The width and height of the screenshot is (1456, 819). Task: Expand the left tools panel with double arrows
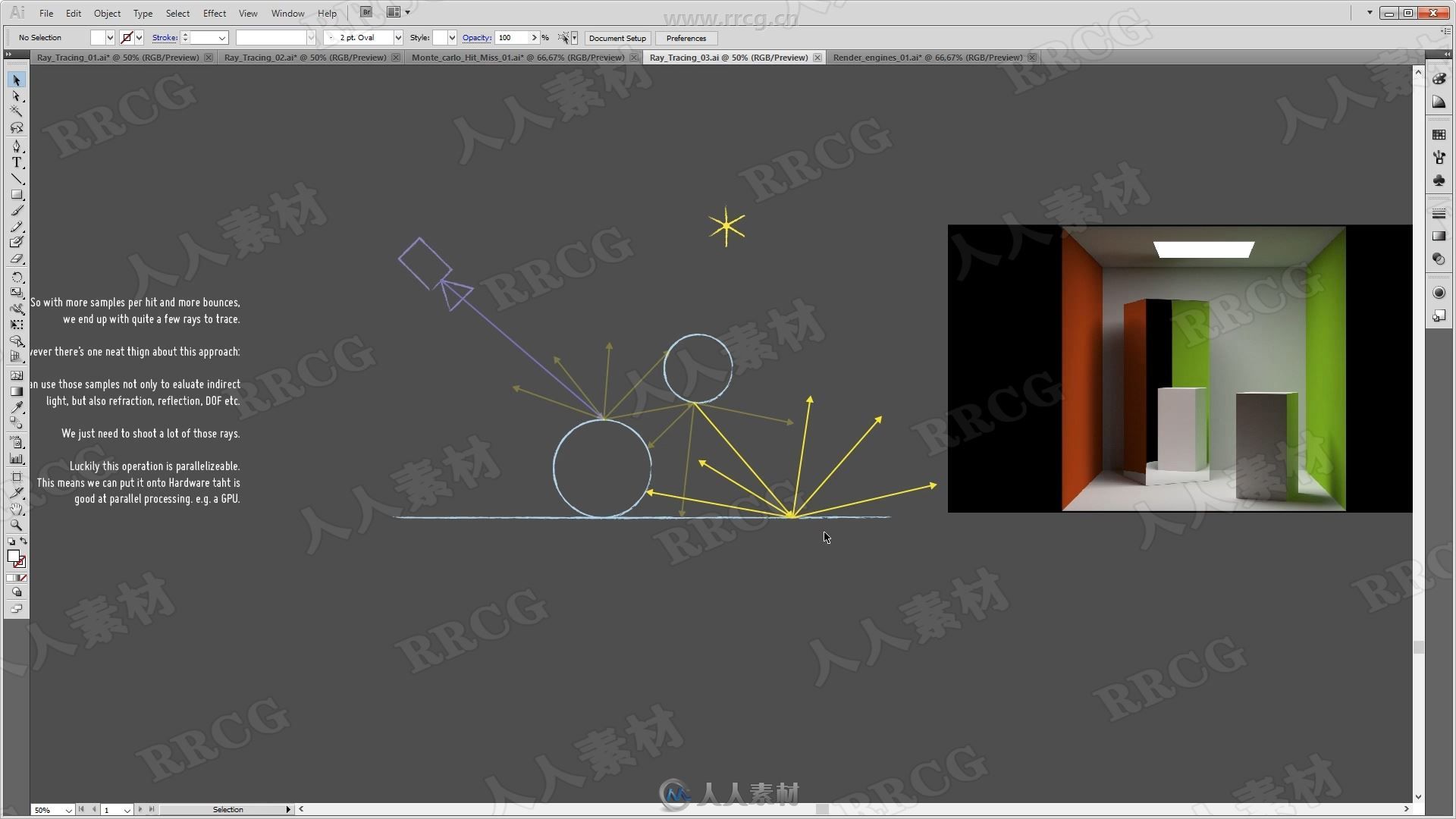coord(8,55)
